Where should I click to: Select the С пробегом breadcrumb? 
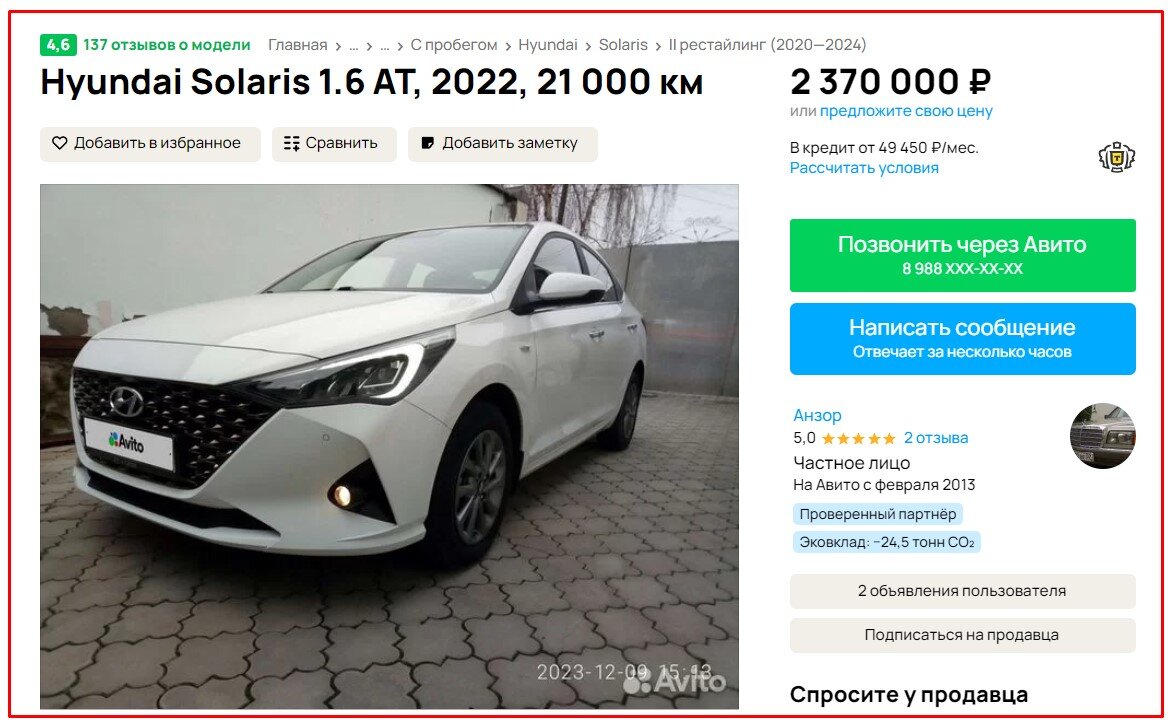(x=454, y=45)
